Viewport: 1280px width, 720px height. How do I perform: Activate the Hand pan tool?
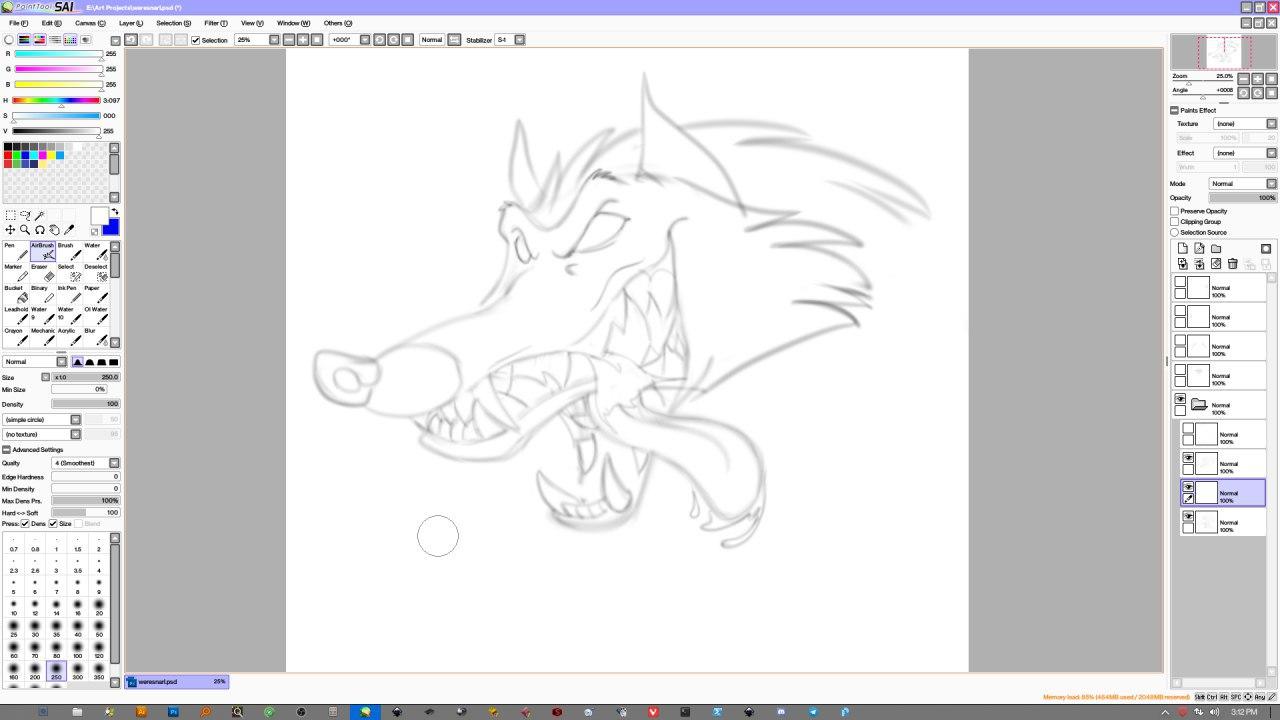click(55, 230)
